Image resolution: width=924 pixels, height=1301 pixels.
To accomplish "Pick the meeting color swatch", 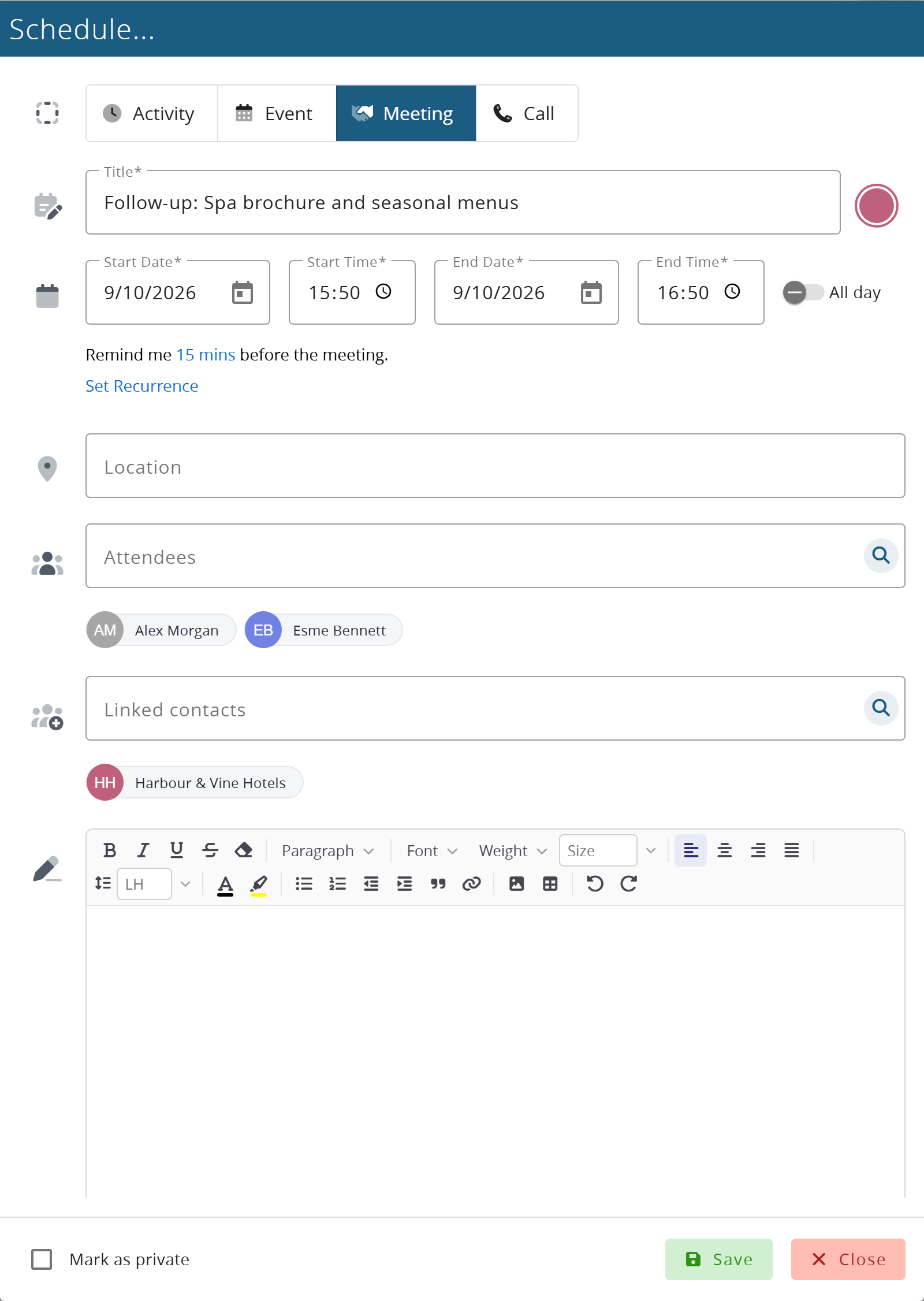I will coord(877,206).
